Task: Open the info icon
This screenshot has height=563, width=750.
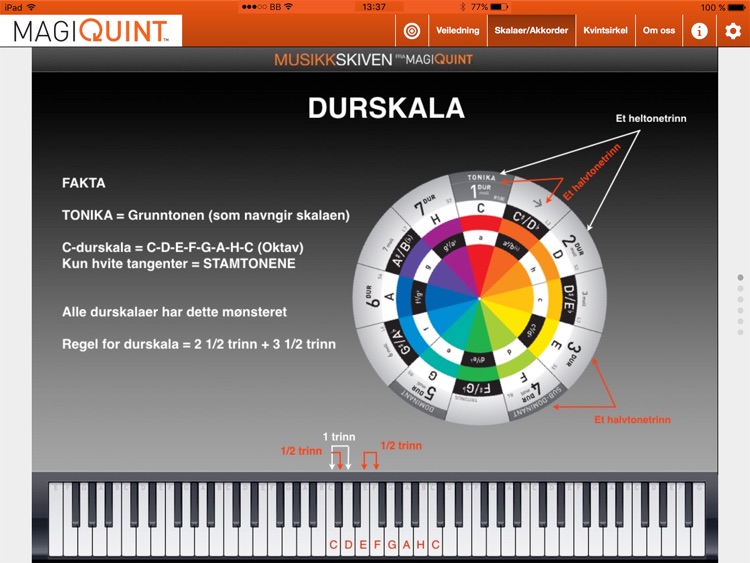Action: (x=699, y=31)
